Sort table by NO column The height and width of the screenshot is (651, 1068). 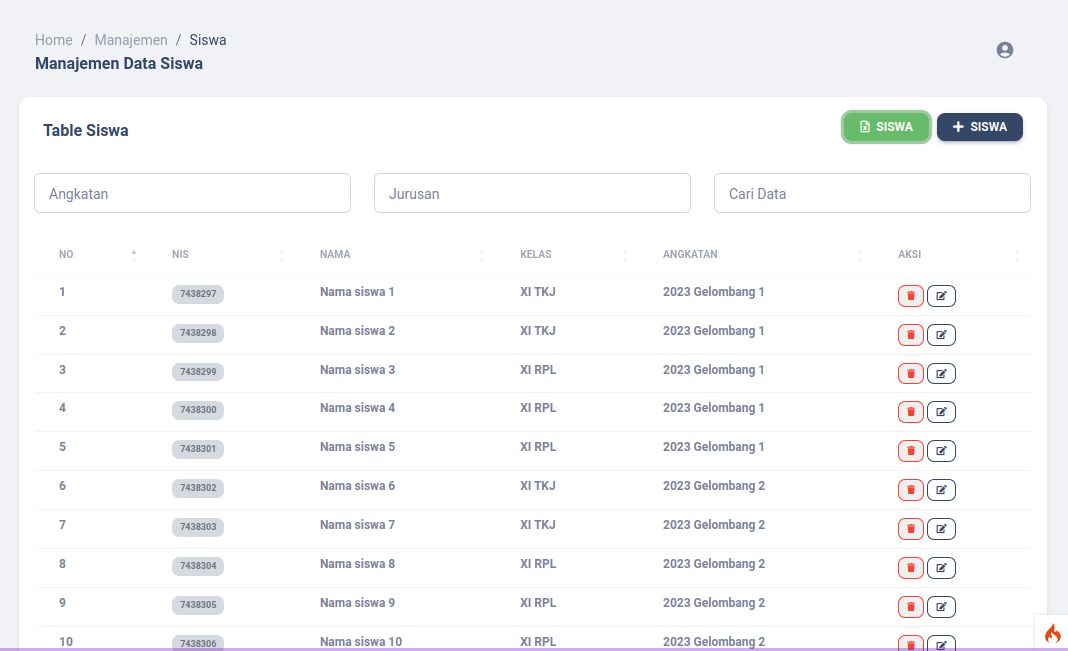point(67,255)
